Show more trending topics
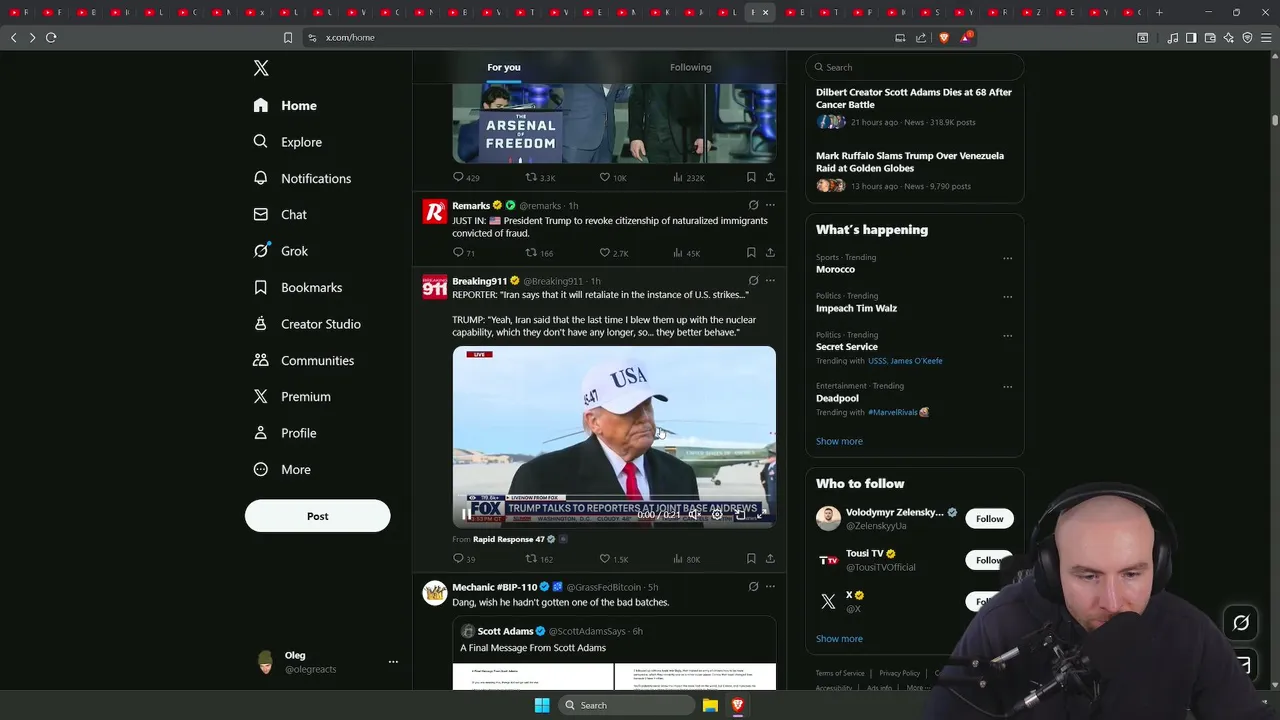The width and height of the screenshot is (1280, 720). pyautogui.click(x=839, y=441)
